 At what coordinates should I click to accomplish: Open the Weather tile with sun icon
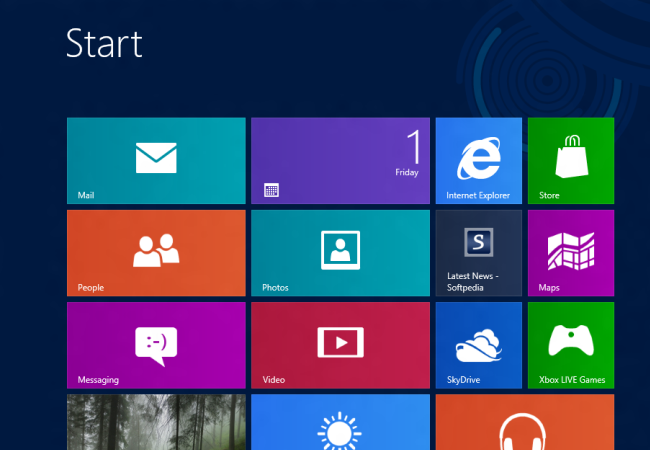click(340, 422)
